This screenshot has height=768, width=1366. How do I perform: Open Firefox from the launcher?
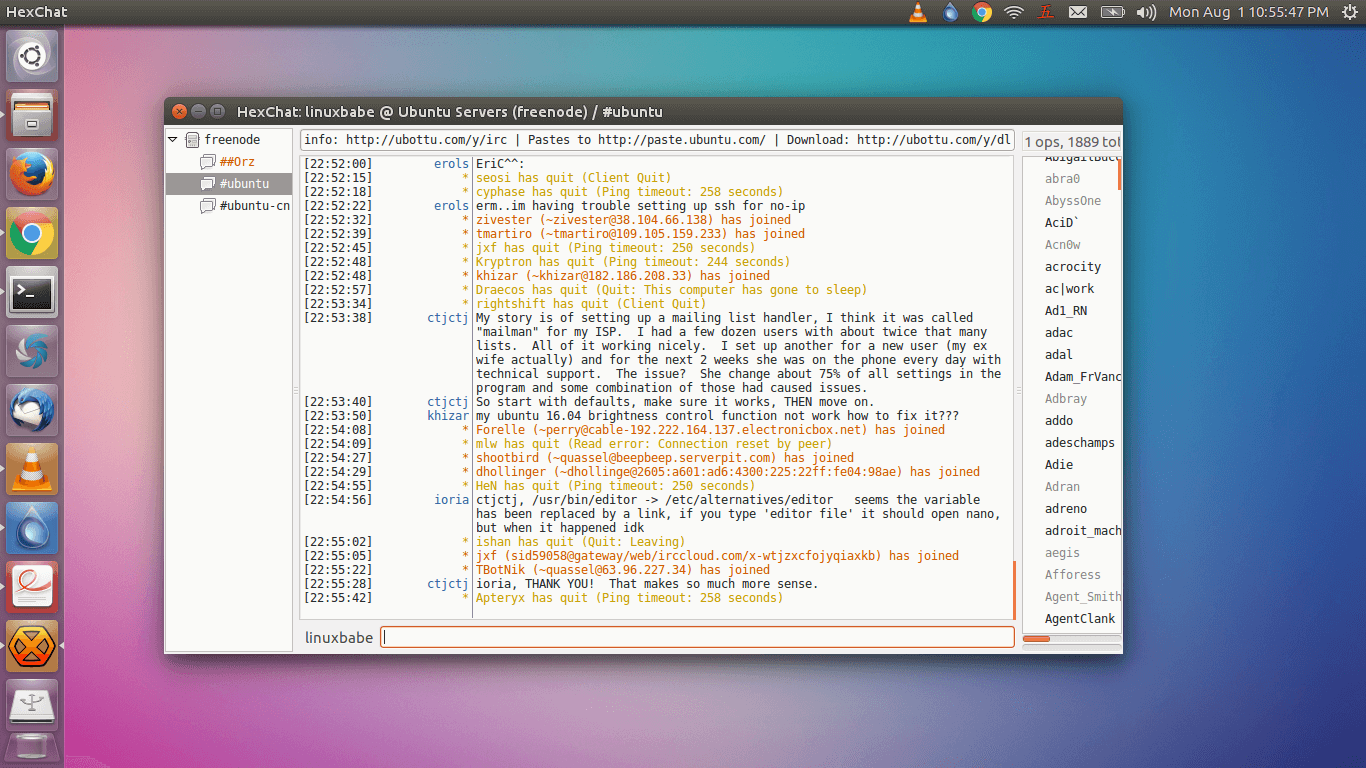[x=32, y=174]
